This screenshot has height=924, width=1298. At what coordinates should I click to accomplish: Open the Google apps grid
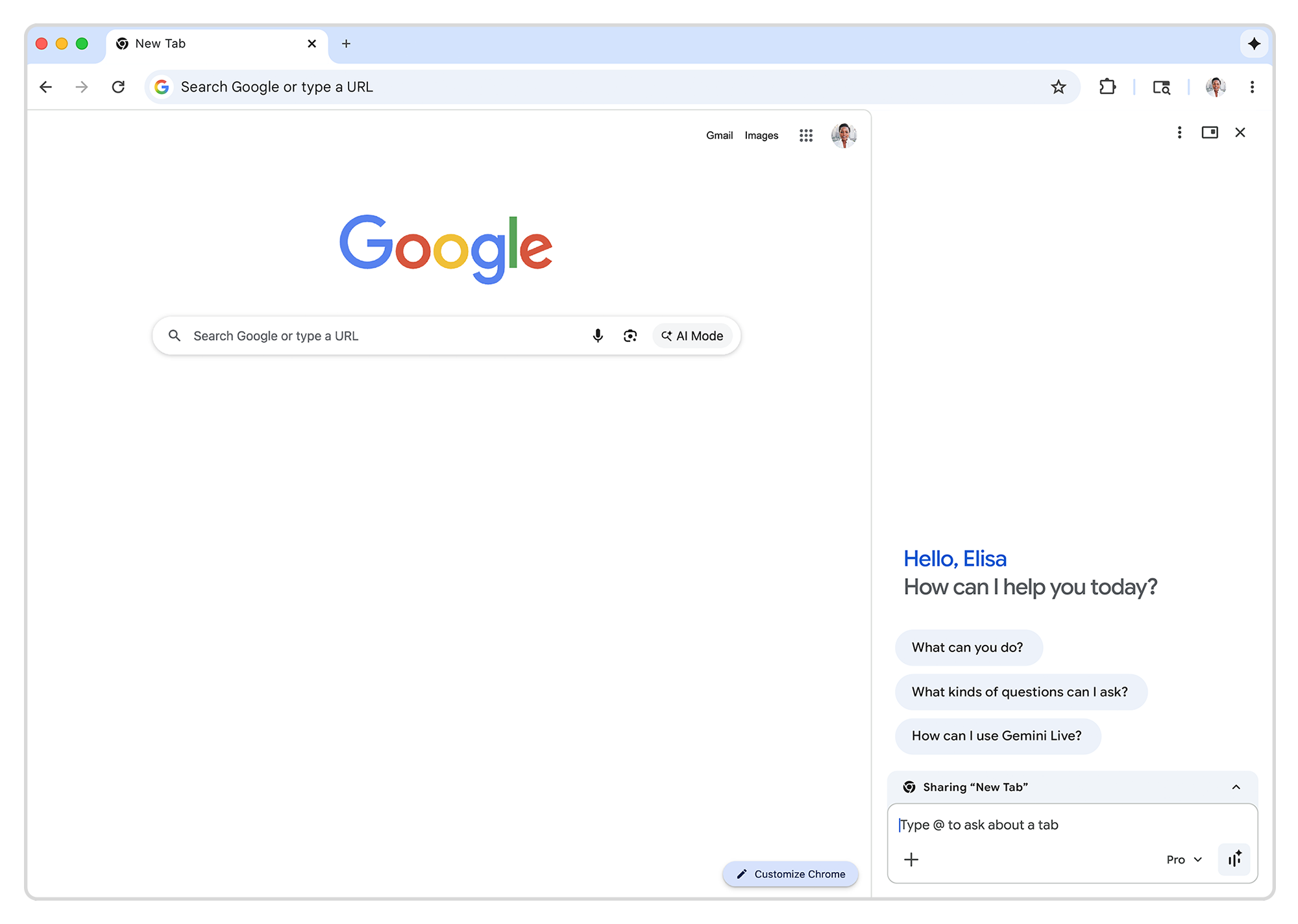(806, 135)
